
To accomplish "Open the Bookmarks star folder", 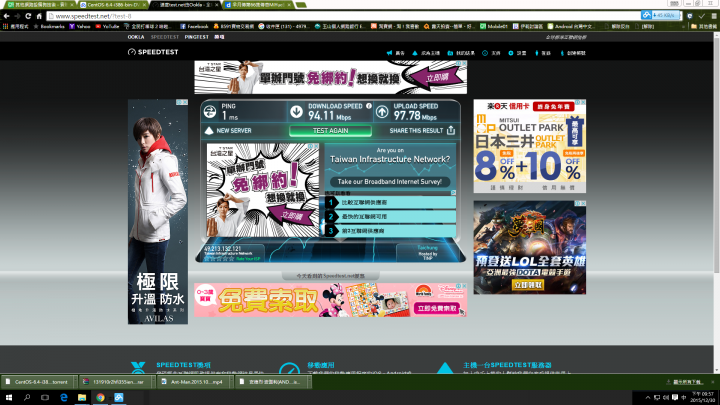I will coord(49,27).
